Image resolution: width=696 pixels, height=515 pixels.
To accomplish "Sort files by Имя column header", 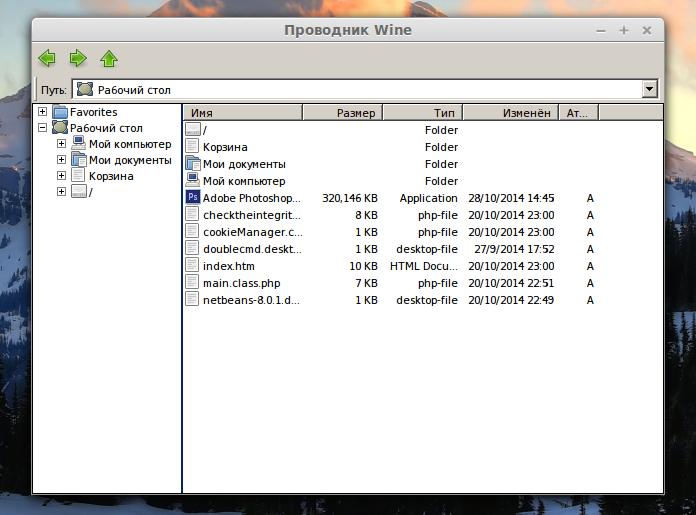I will (x=243, y=113).
